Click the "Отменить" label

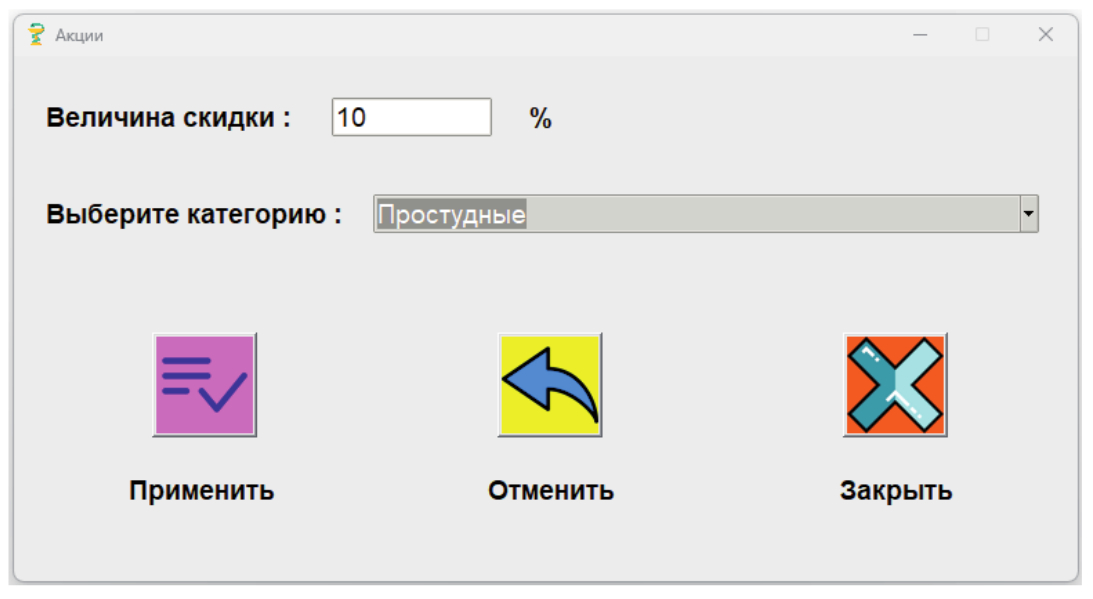pyautogui.click(x=550, y=491)
